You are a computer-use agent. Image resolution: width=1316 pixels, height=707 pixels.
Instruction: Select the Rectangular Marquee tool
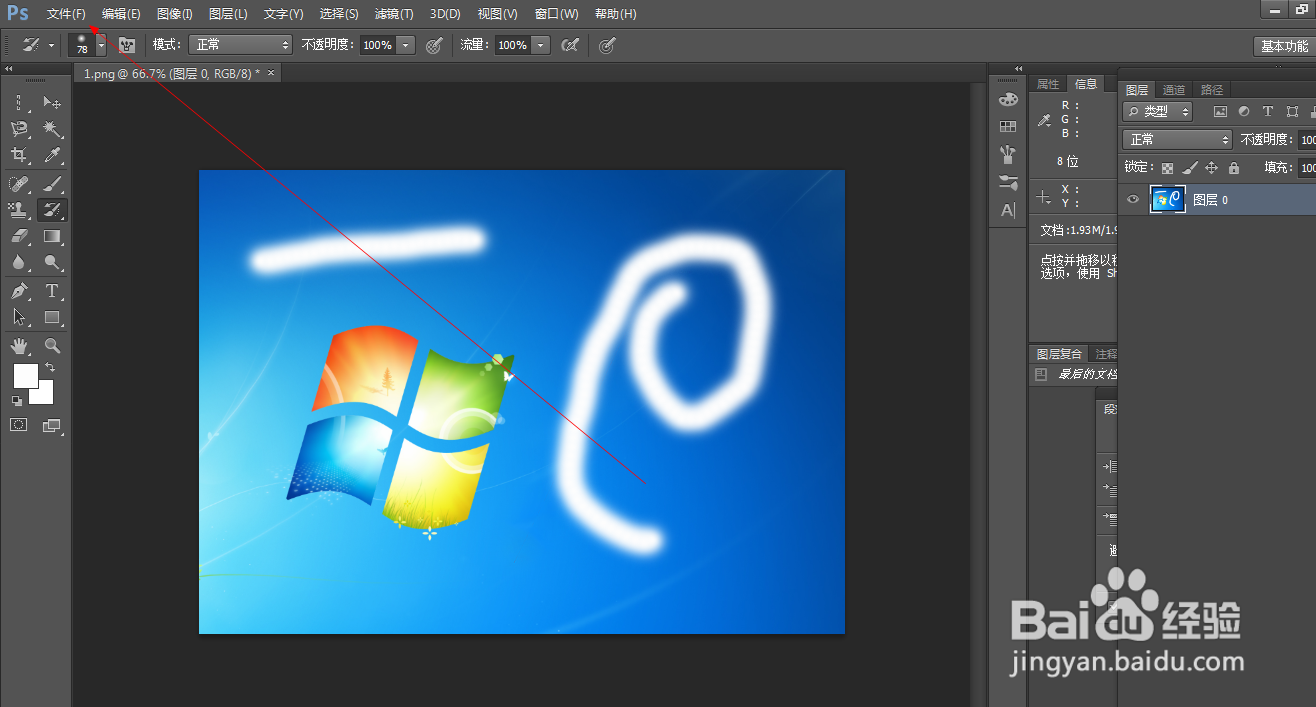pos(20,102)
